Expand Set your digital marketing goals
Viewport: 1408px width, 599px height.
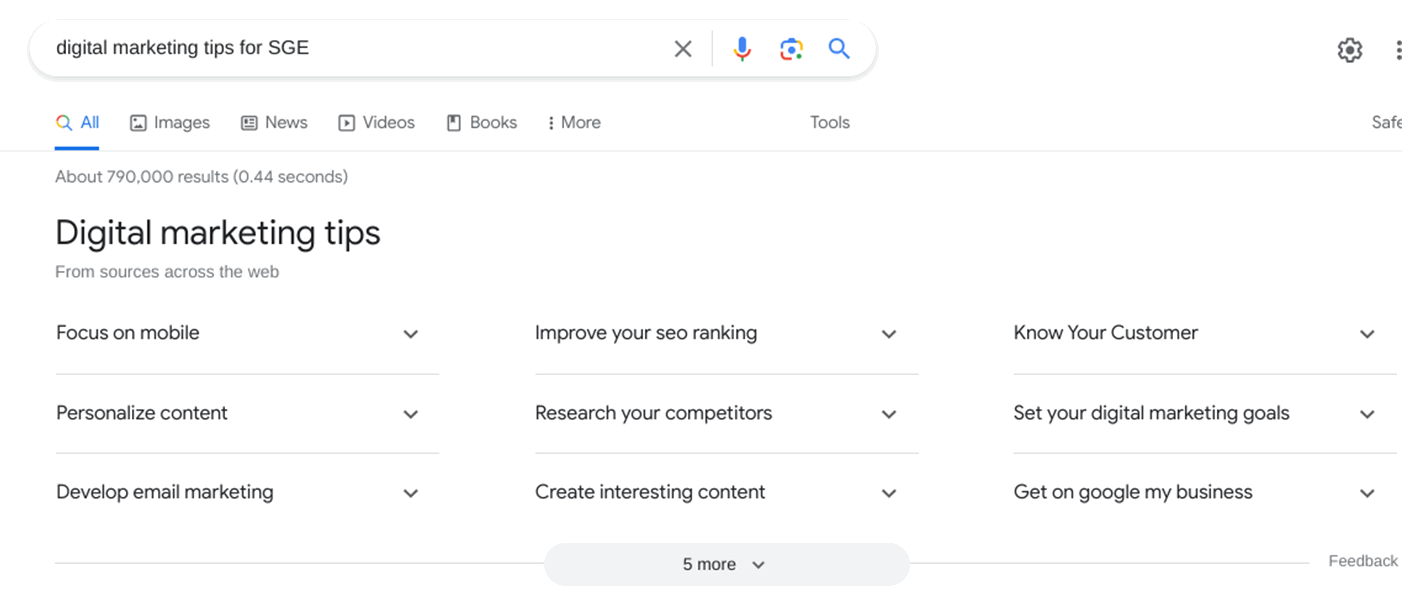click(1367, 413)
